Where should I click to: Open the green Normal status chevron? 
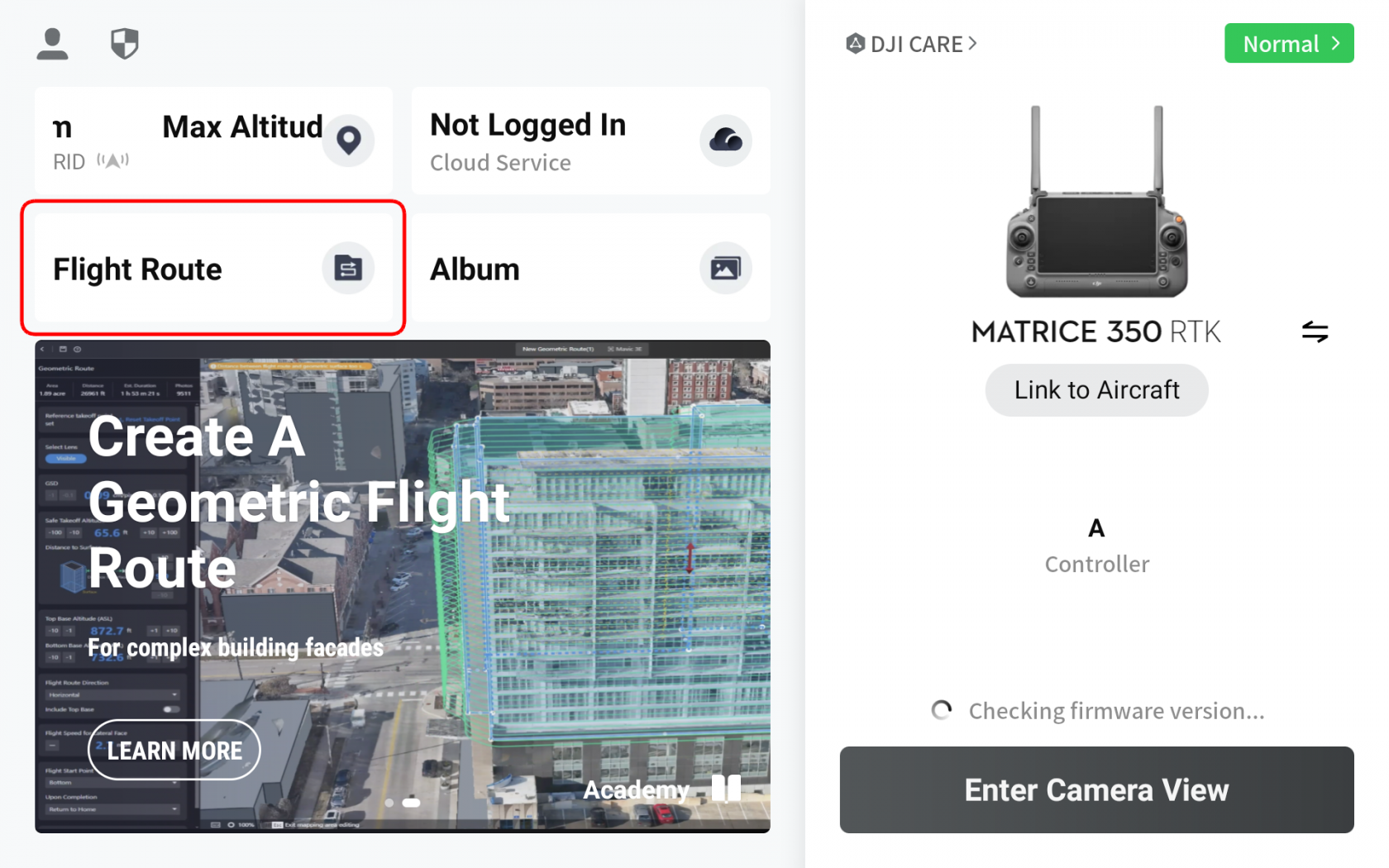pyautogui.click(x=1335, y=43)
